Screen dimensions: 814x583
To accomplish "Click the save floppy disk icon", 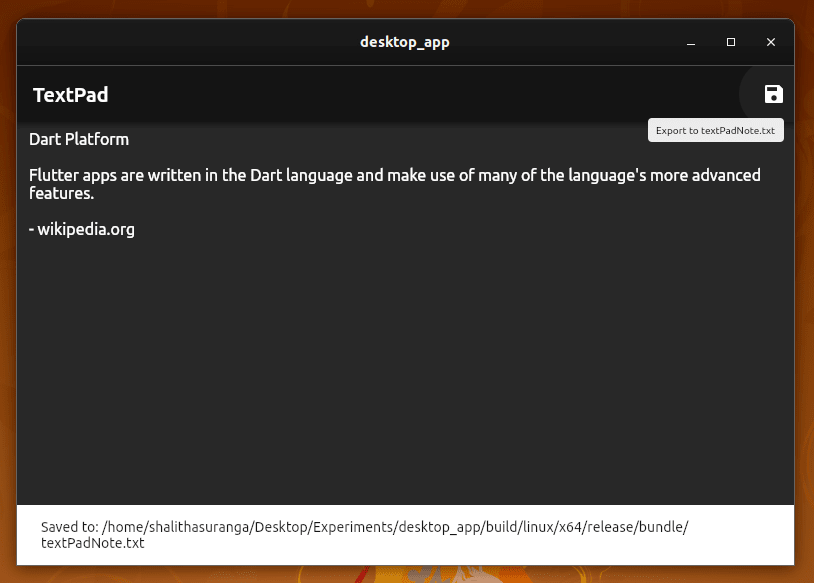I will point(774,94).
